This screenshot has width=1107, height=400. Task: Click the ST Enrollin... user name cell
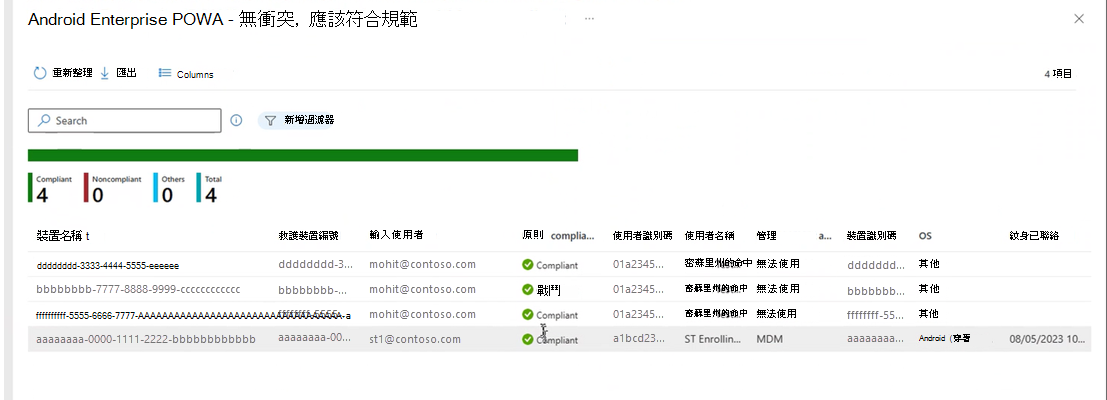[x=713, y=339]
